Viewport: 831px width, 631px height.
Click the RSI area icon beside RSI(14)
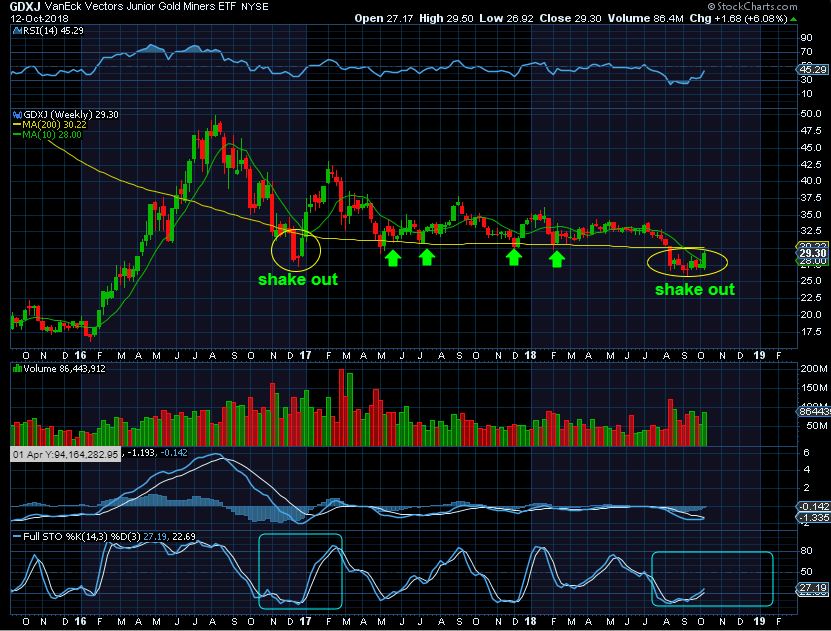tap(17, 31)
